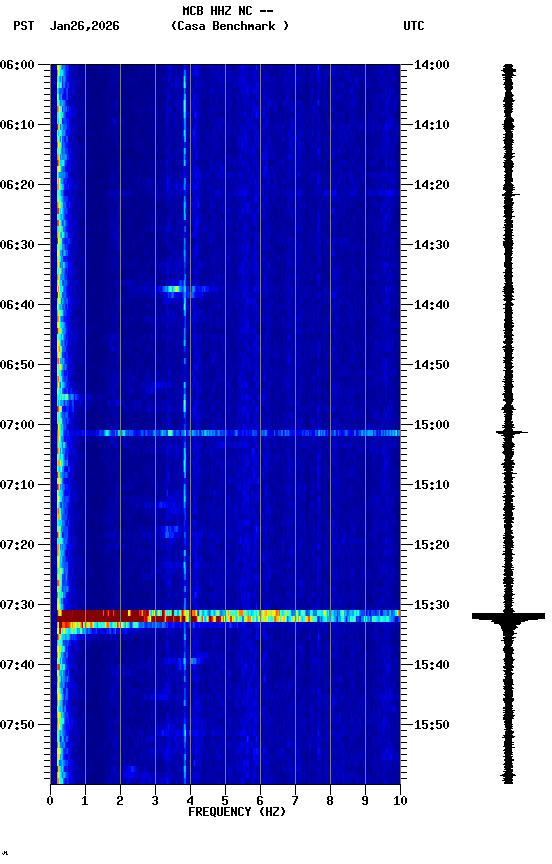
Task: Click the 06:00 PST time label
Action: click(17, 65)
